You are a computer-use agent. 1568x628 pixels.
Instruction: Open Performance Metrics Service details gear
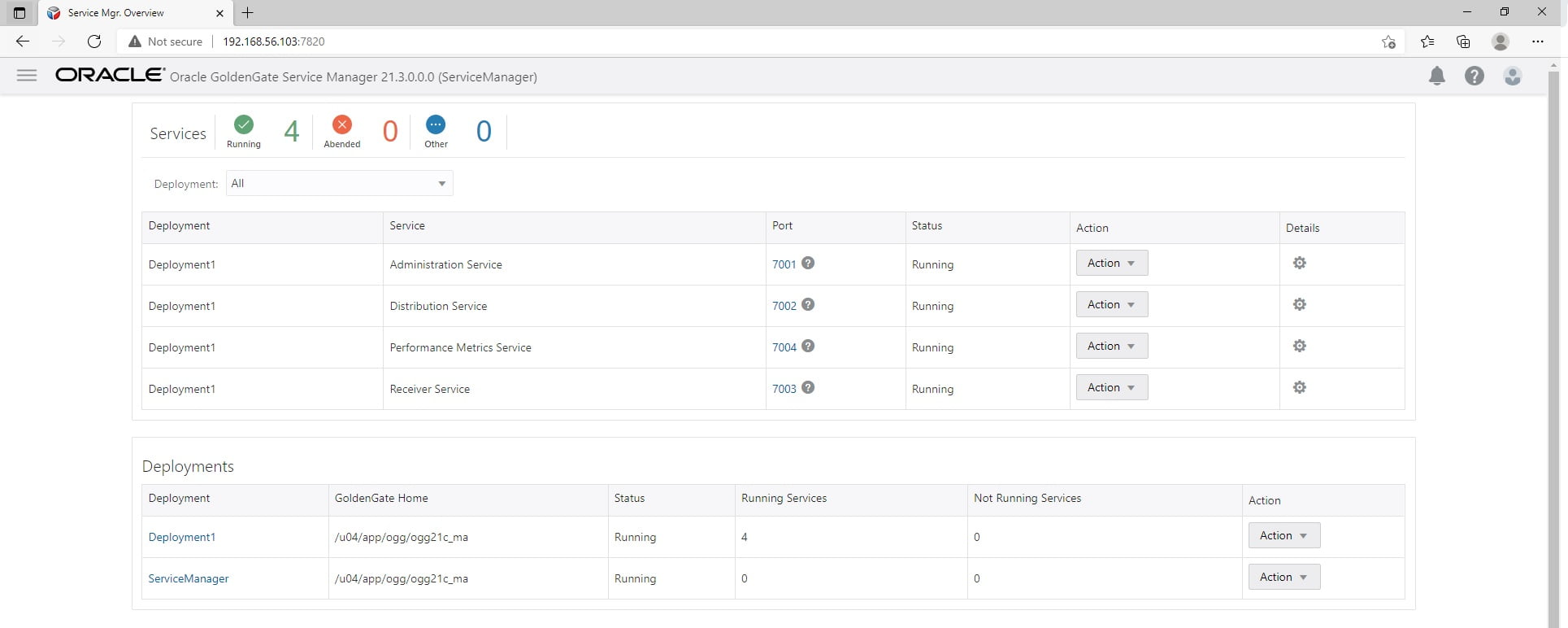tap(1300, 346)
